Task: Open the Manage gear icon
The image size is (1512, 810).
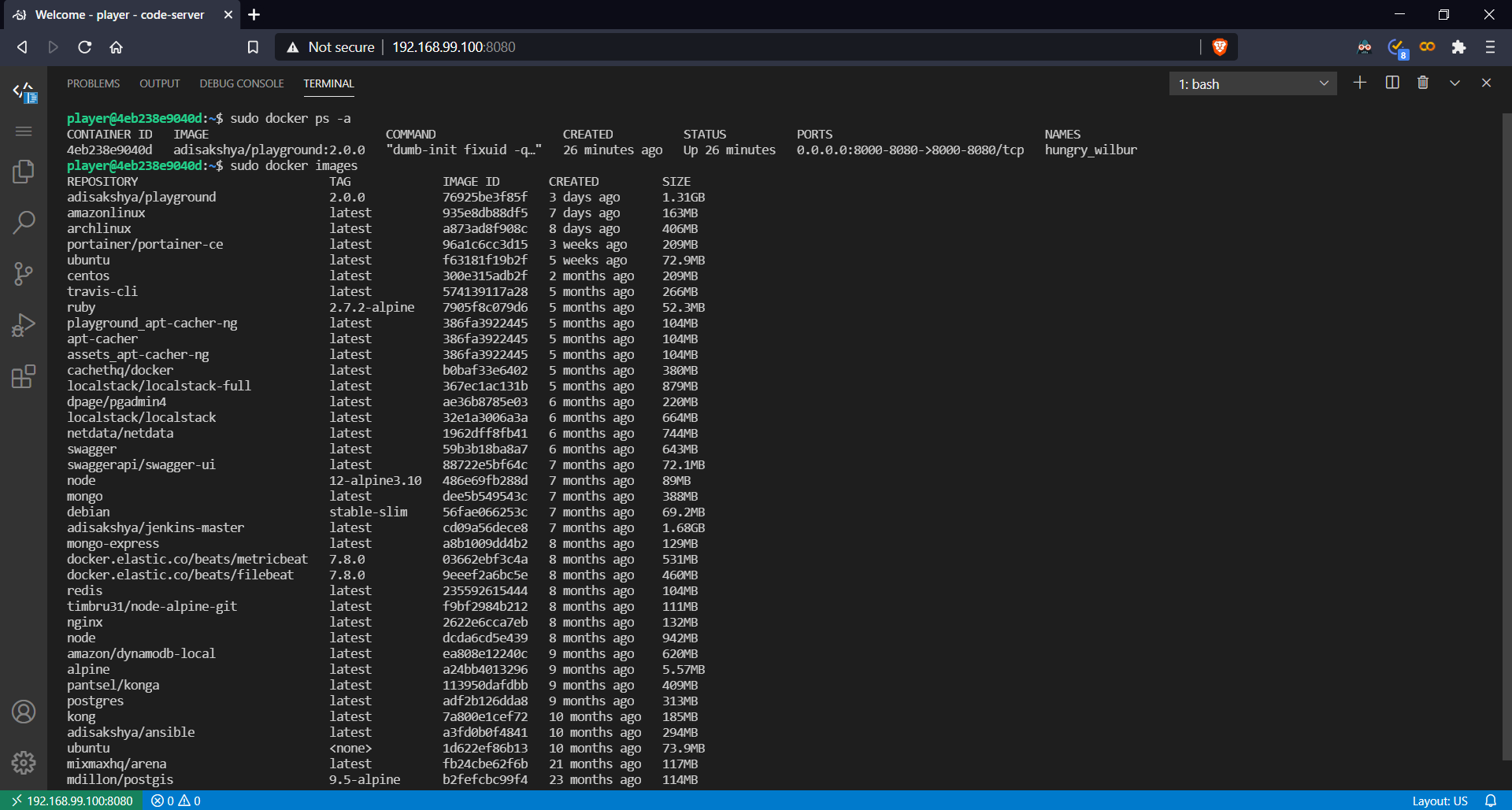Action: tap(24, 762)
